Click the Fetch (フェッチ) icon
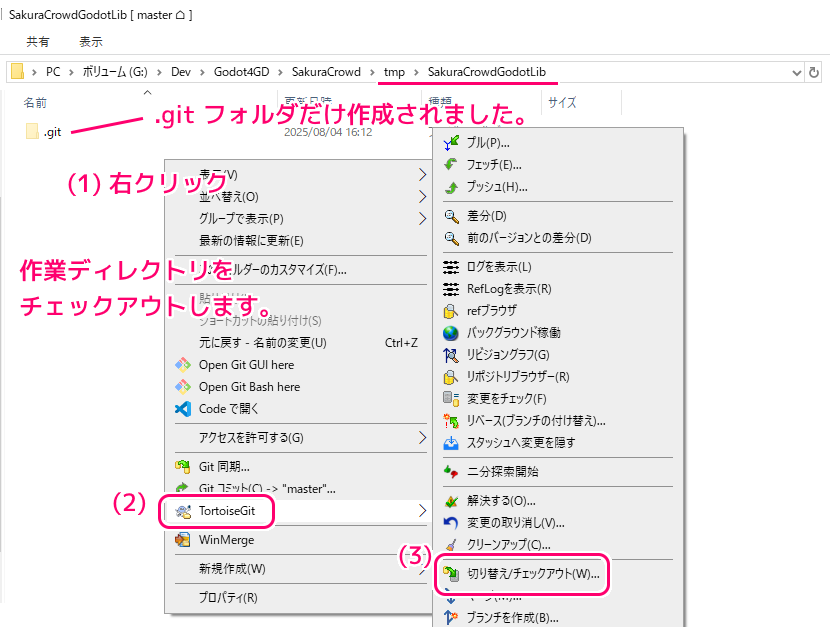The height and width of the screenshot is (627, 830). tap(451, 165)
